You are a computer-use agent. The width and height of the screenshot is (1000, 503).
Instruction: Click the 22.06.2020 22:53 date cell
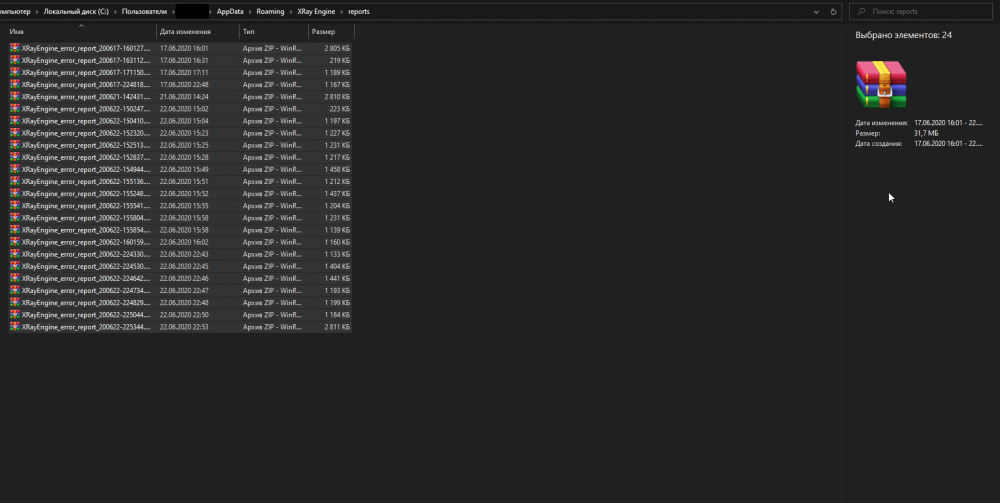tap(184, 326)
